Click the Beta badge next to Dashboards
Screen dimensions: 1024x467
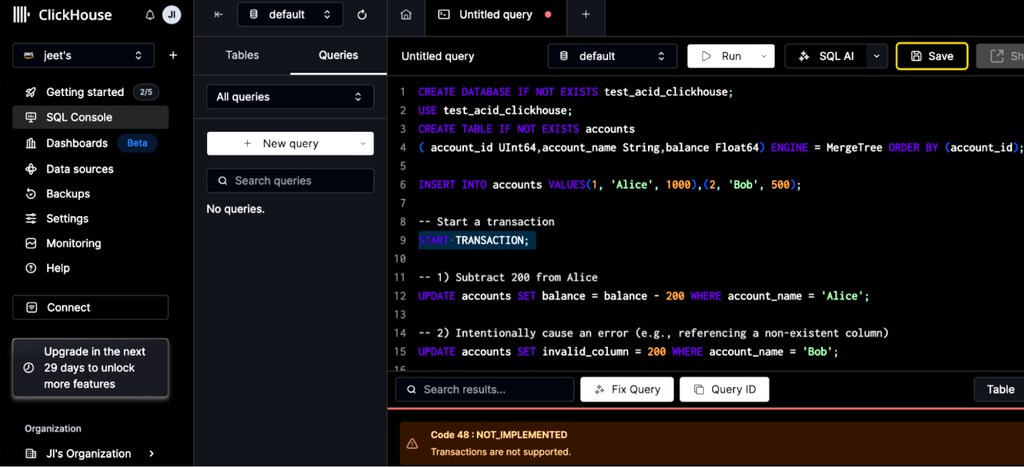[x=136, y=143]
